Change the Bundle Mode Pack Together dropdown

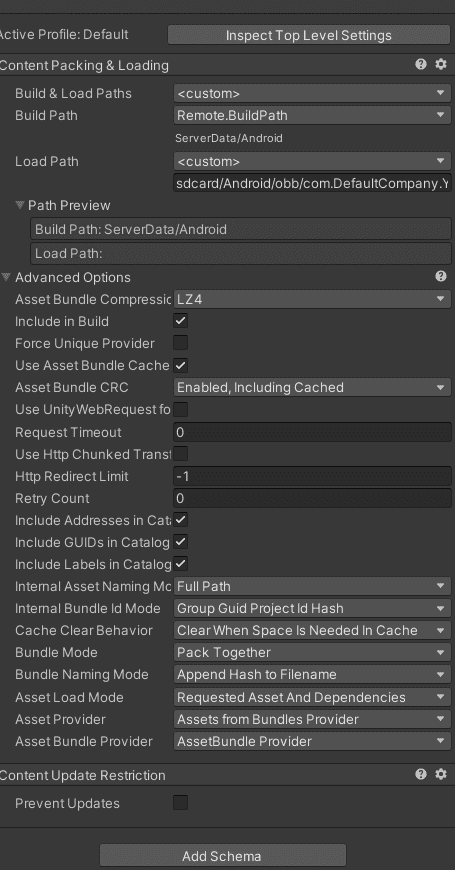tap(312, 652)
